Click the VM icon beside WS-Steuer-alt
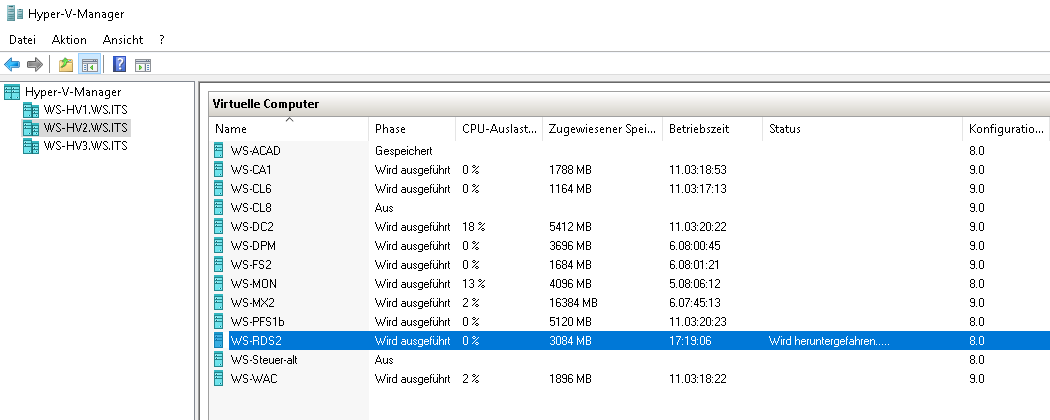 pos(218,360)
